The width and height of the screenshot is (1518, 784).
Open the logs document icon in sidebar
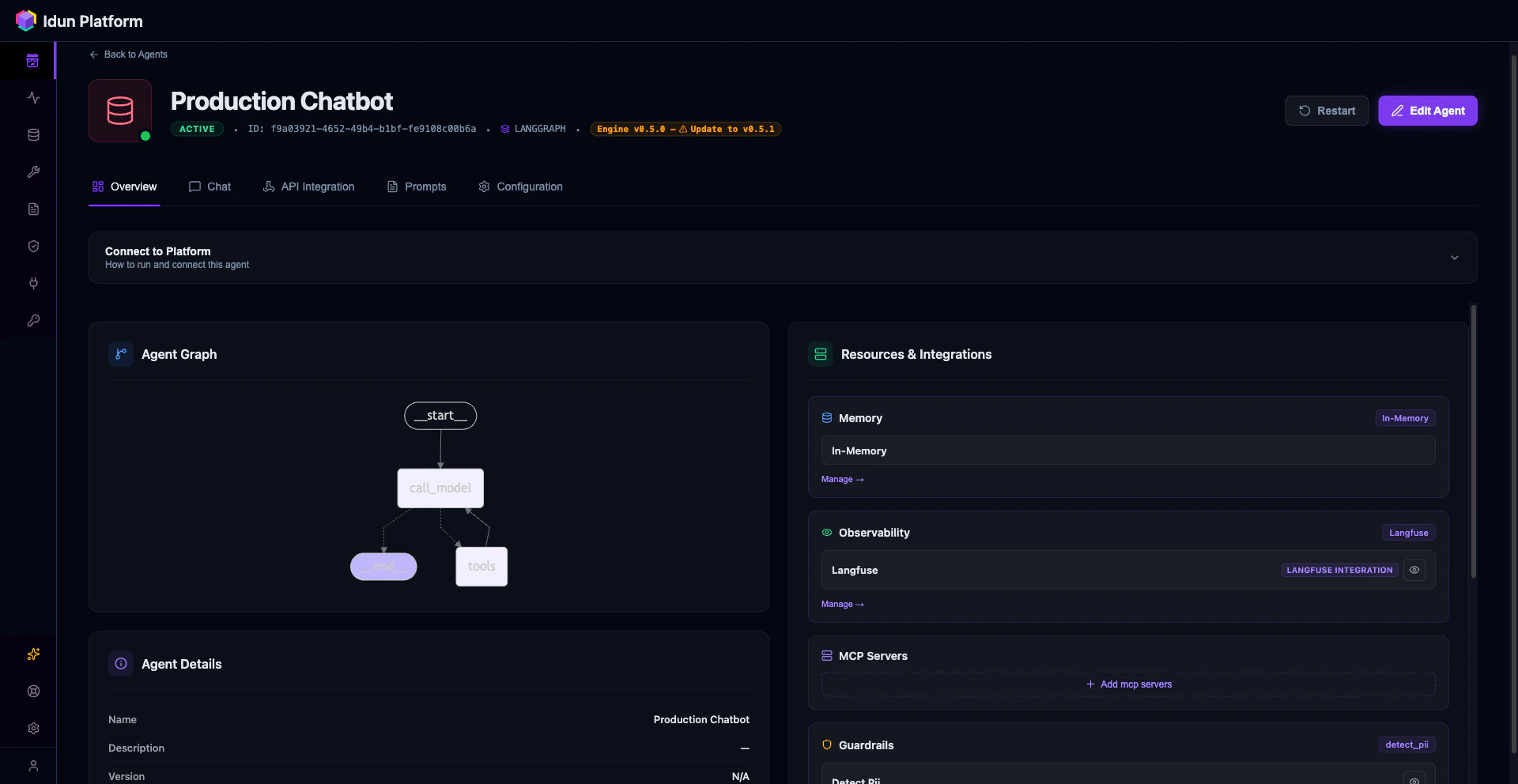point(33,209)
